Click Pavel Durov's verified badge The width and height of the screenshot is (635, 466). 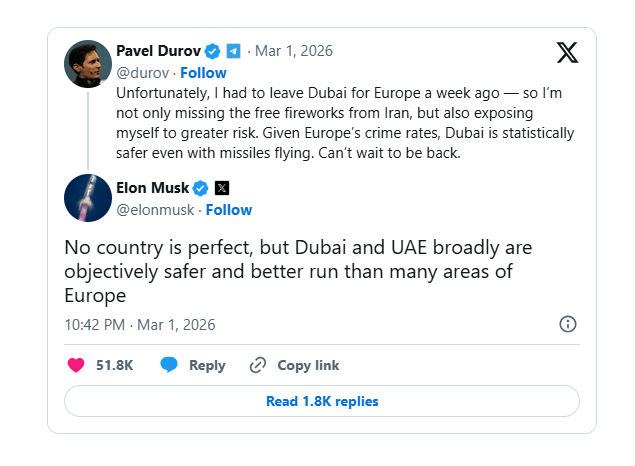tap(212, 51)
